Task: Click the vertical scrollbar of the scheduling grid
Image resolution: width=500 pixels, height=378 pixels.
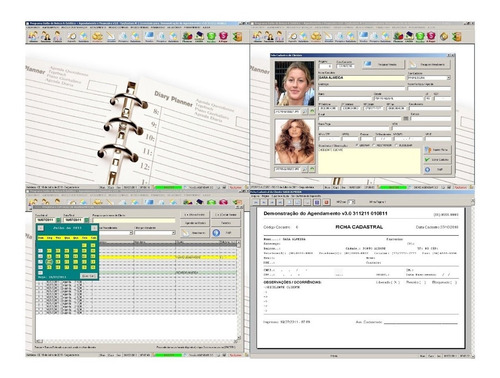Action: (x=238, y=292)
